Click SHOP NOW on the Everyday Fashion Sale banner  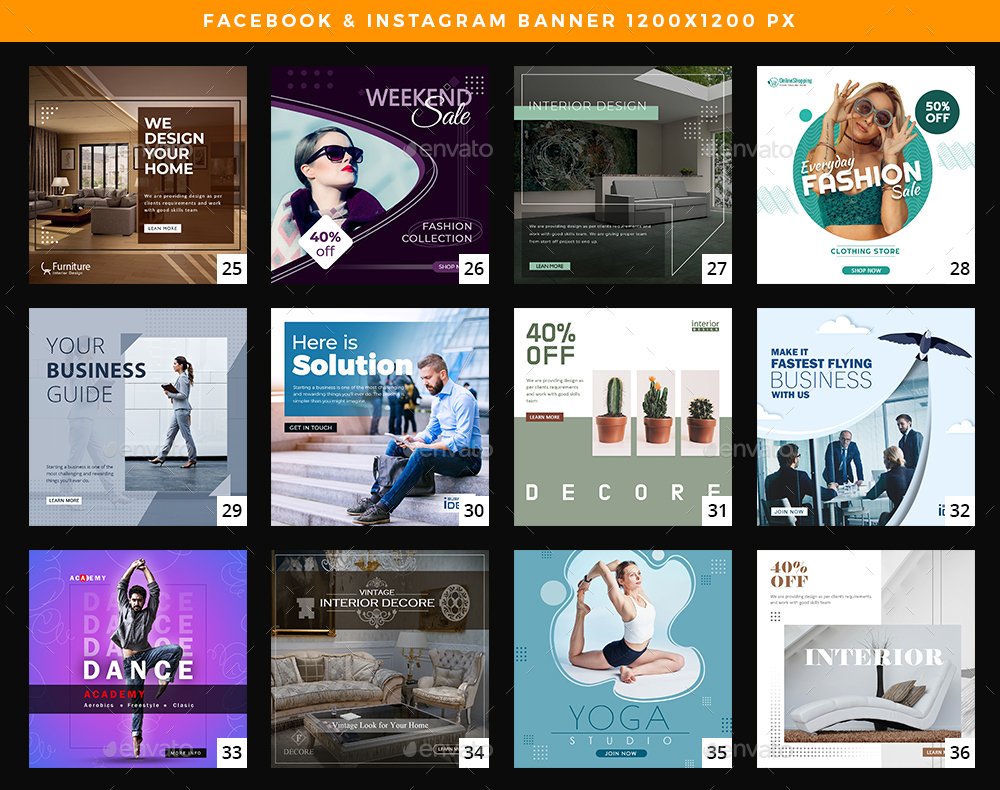click(x=866, y=270)
